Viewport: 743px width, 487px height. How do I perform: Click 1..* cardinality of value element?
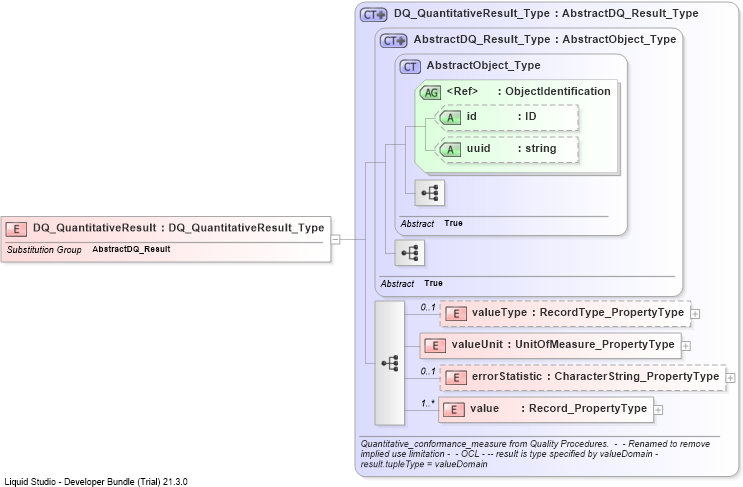coord(428,404)
